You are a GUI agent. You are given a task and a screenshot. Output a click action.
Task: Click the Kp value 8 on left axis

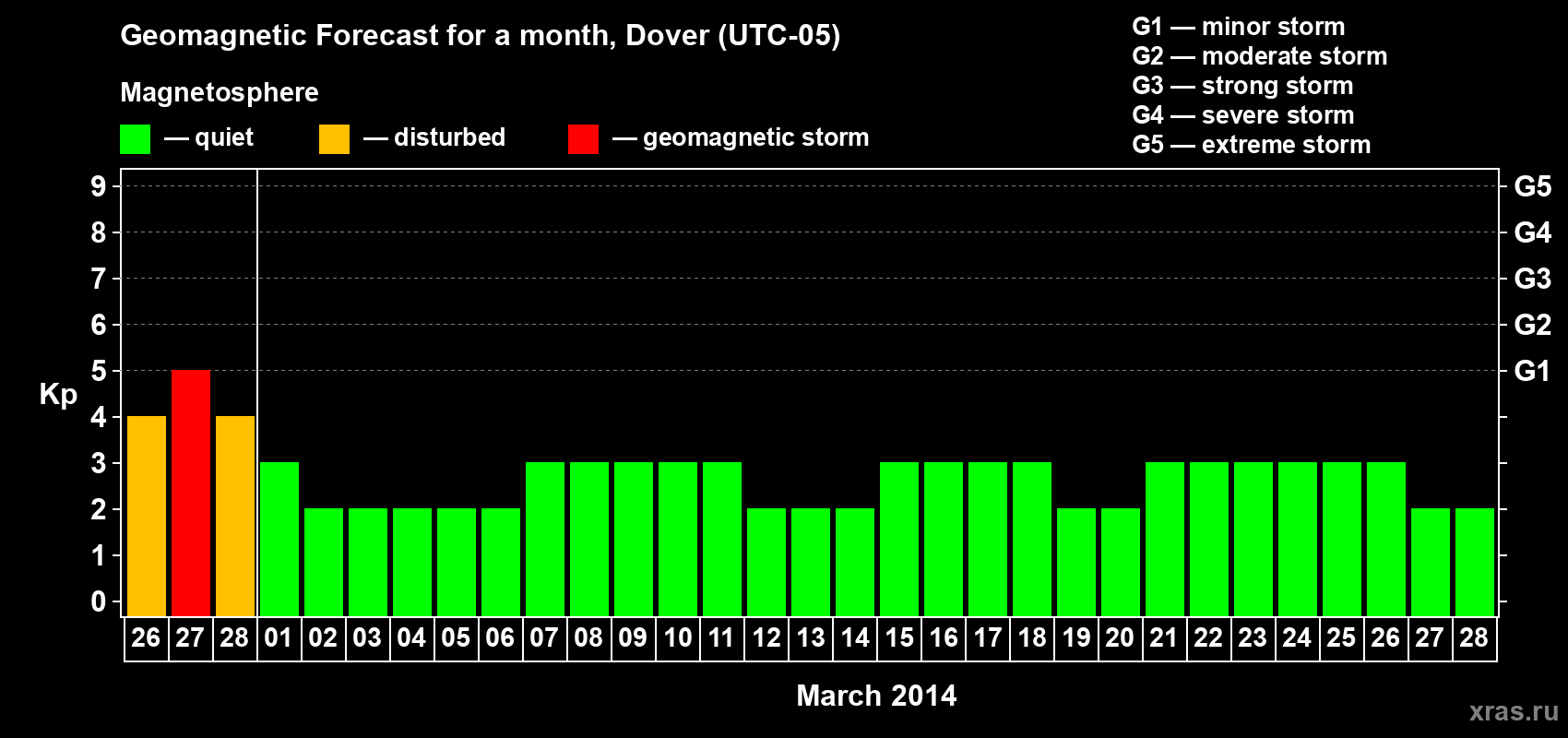click(99, 232)
